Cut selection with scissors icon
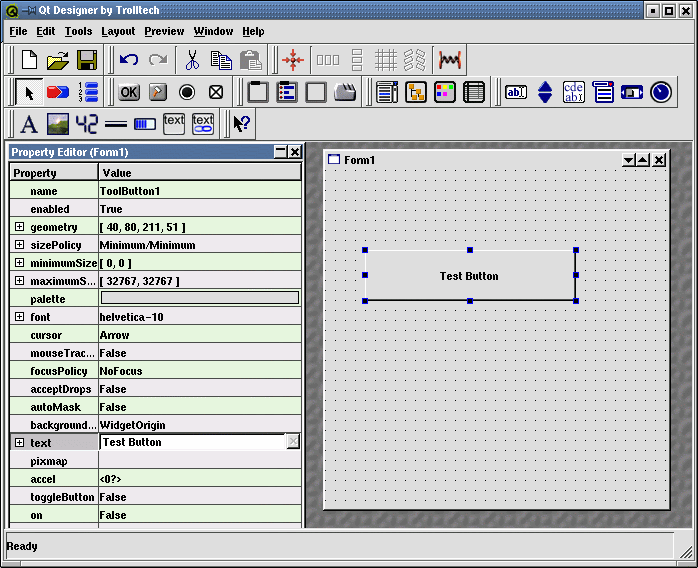Image resolution: width=698 pixels, height=568 pixels. point(192,60)
